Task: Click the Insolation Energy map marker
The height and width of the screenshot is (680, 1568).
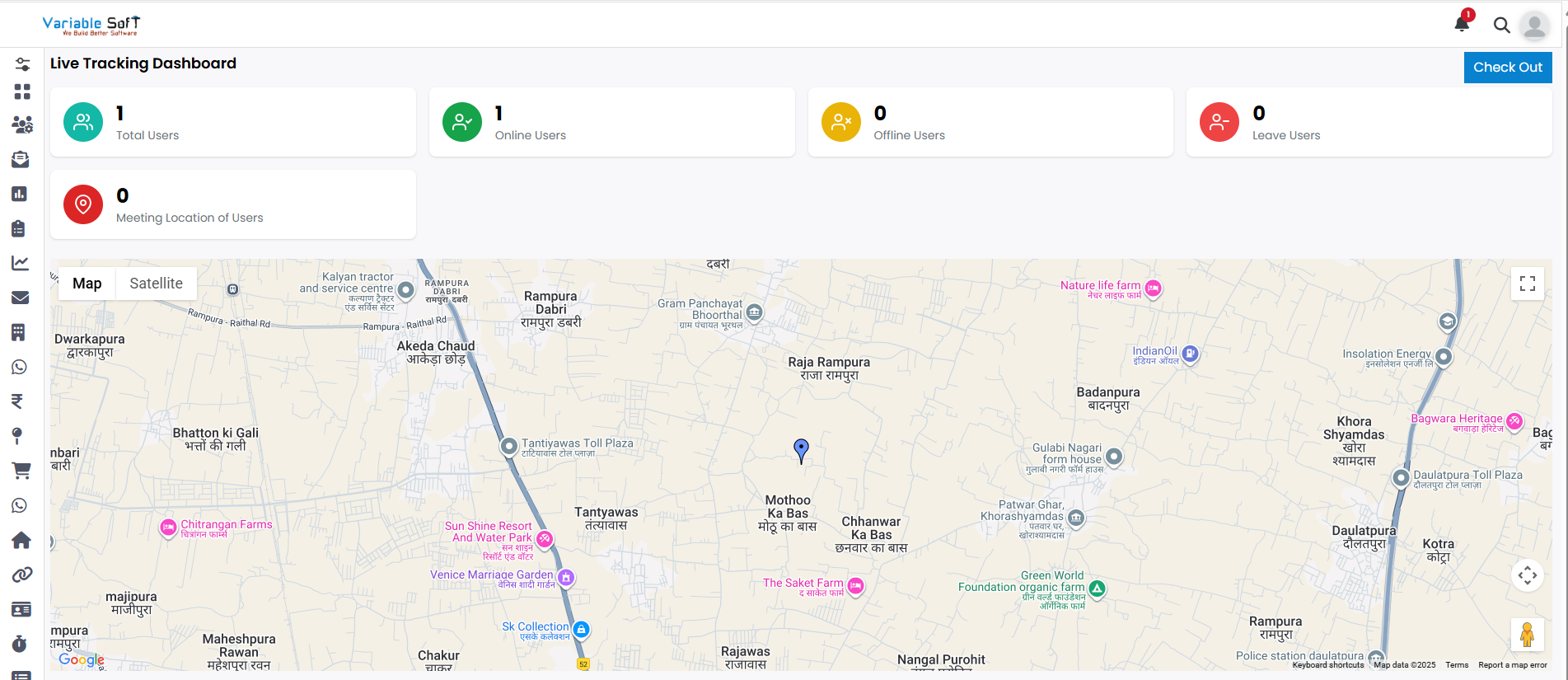Action: coord(1444,358)
